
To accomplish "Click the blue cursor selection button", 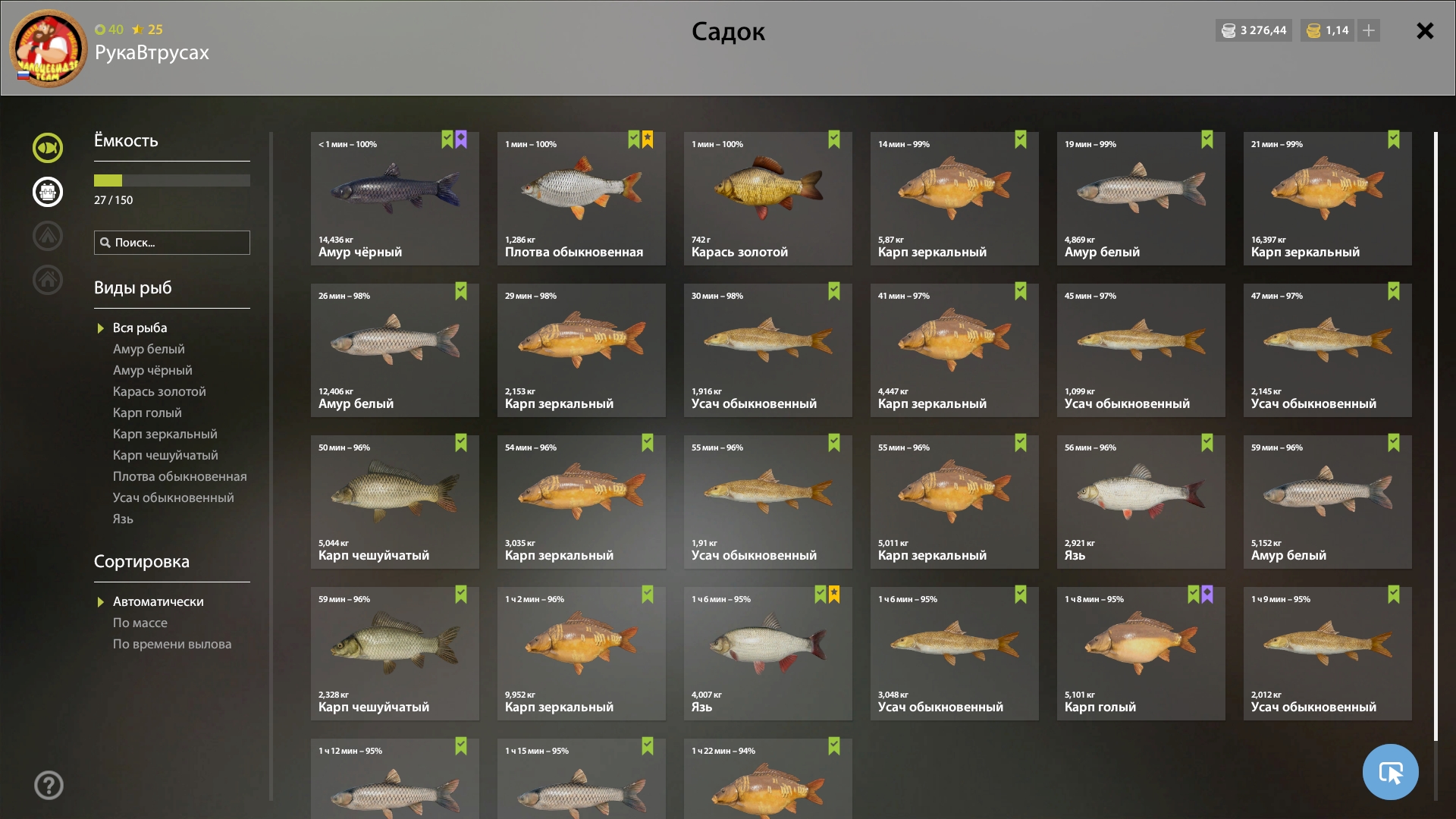I will [x=1390, y=772].
